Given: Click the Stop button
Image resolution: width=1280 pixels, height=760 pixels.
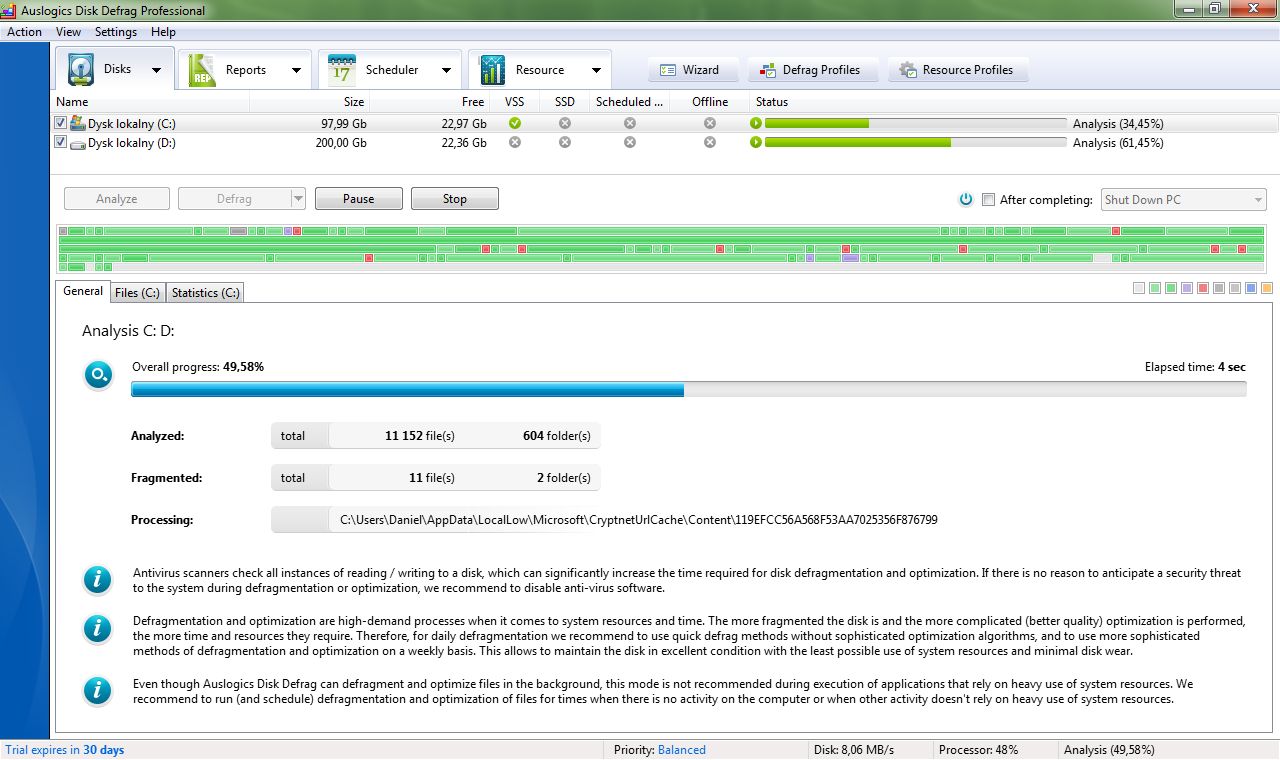Looking at the screenshot, I should (x=455, y=199).
